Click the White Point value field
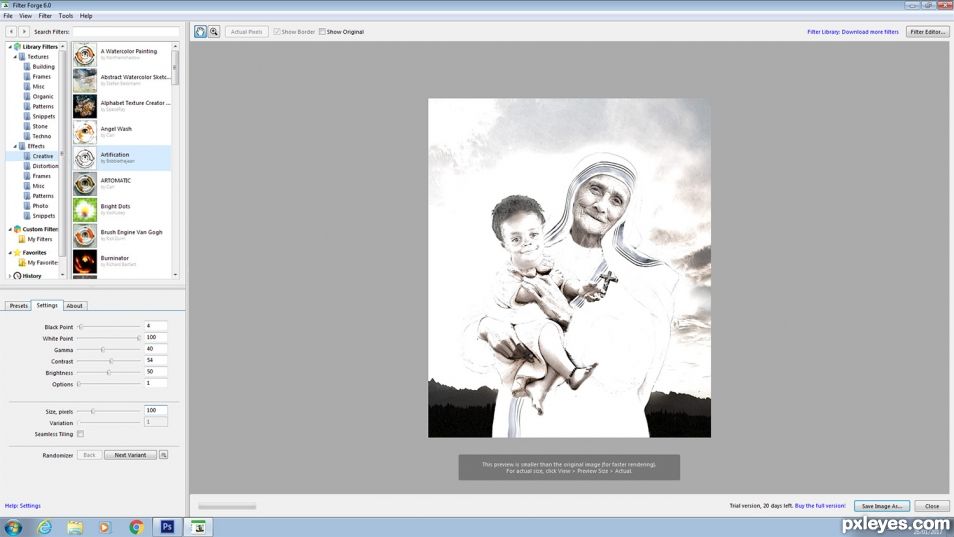 pos(156,338)
